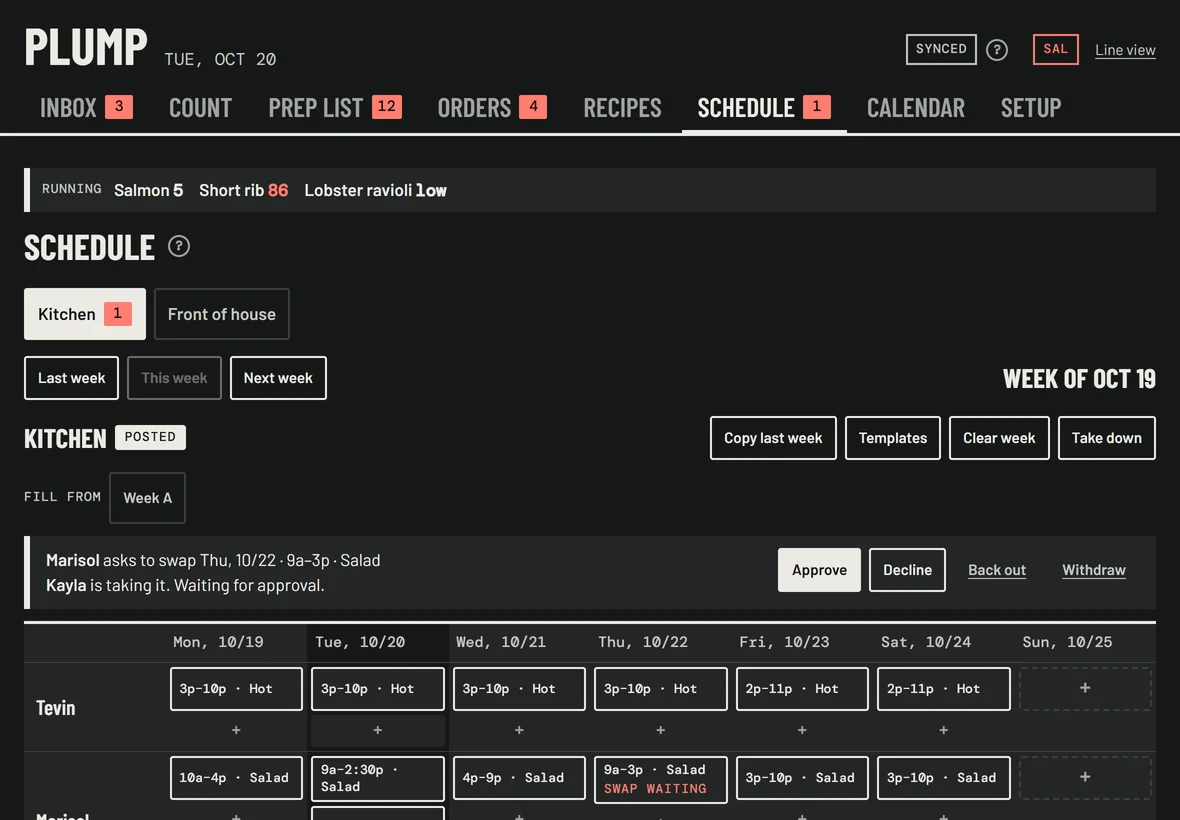The image size is (1180, 820).
Task: Switch to the Recipes tab
Action: (x=622, y=108)
